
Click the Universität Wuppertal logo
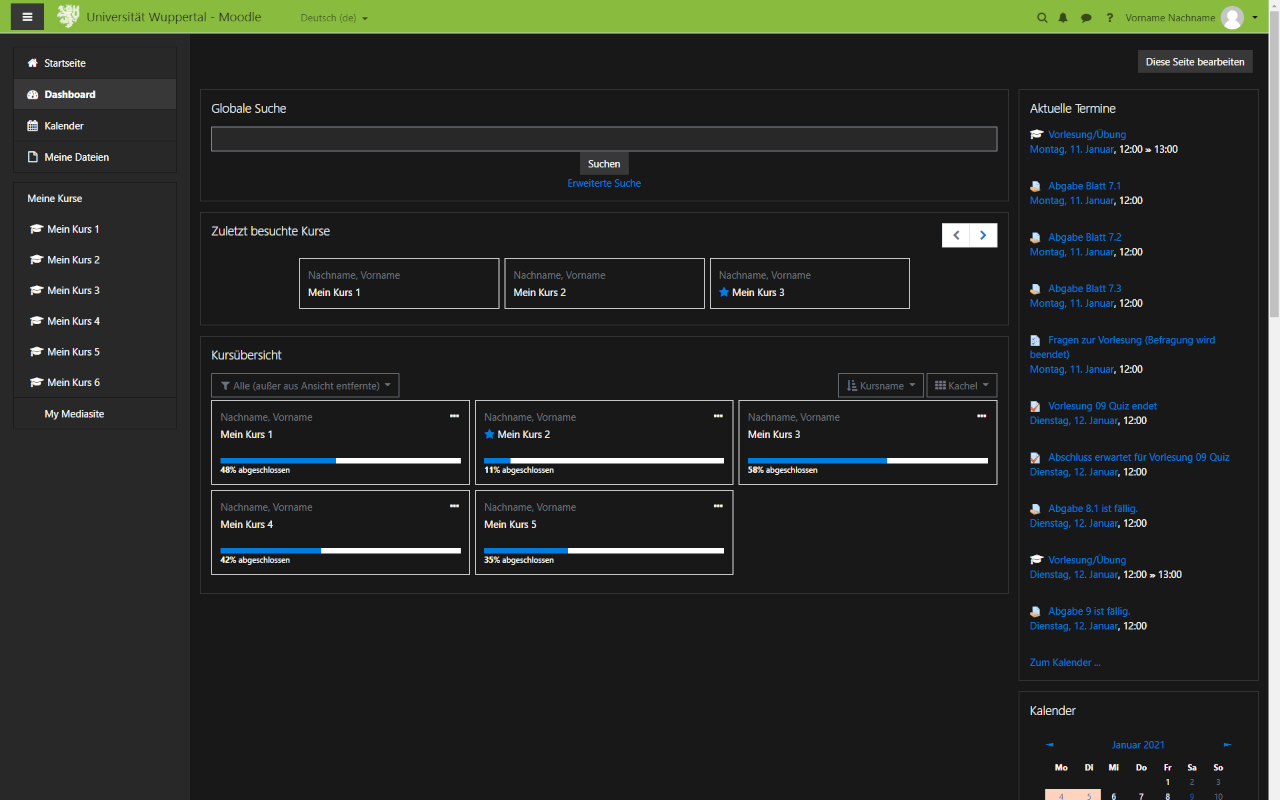[68, 17]
